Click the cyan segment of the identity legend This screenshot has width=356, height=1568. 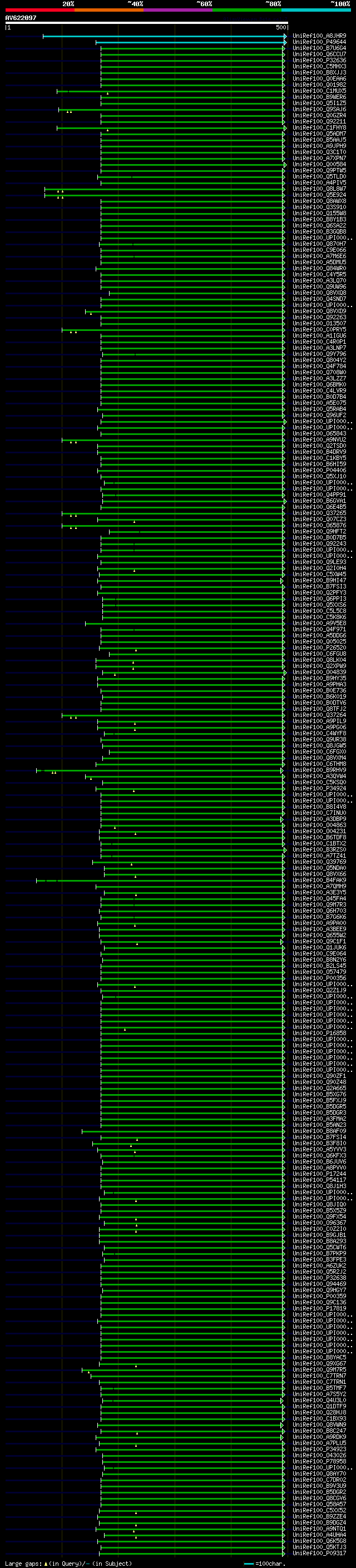(315, 10)
